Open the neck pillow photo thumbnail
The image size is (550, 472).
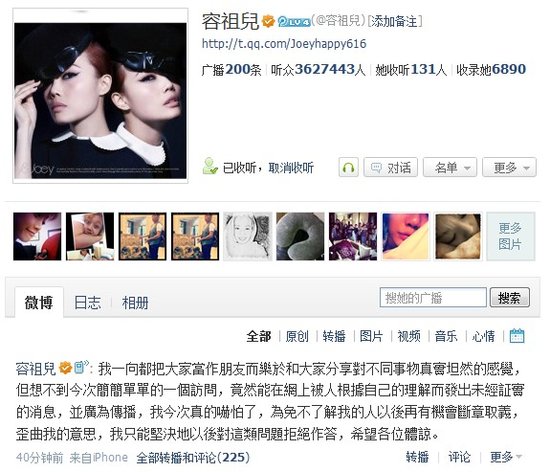[x=300, y=236]
